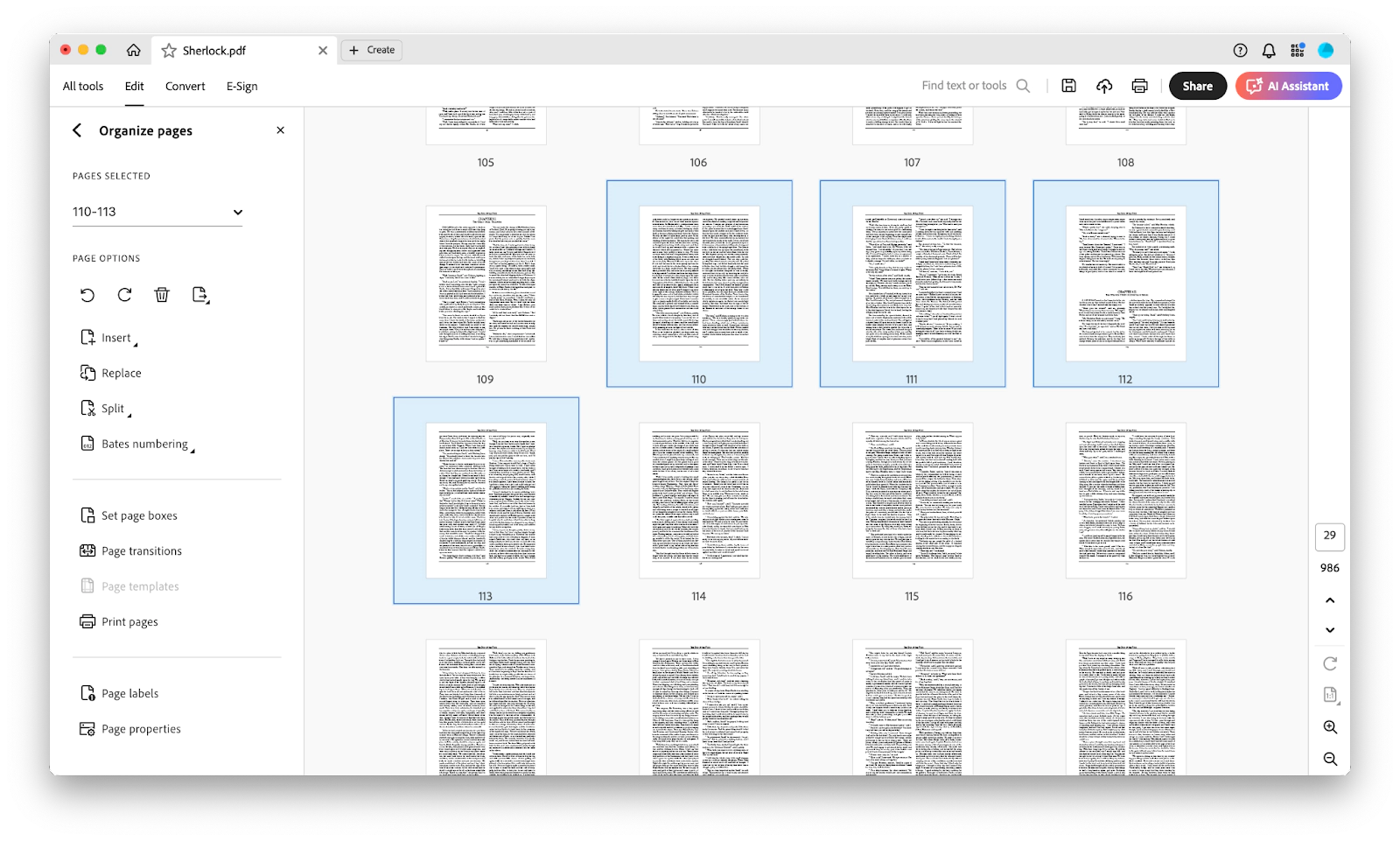
Task: Rotate selected pages counterclockwise
Action: tap(87, 295)
